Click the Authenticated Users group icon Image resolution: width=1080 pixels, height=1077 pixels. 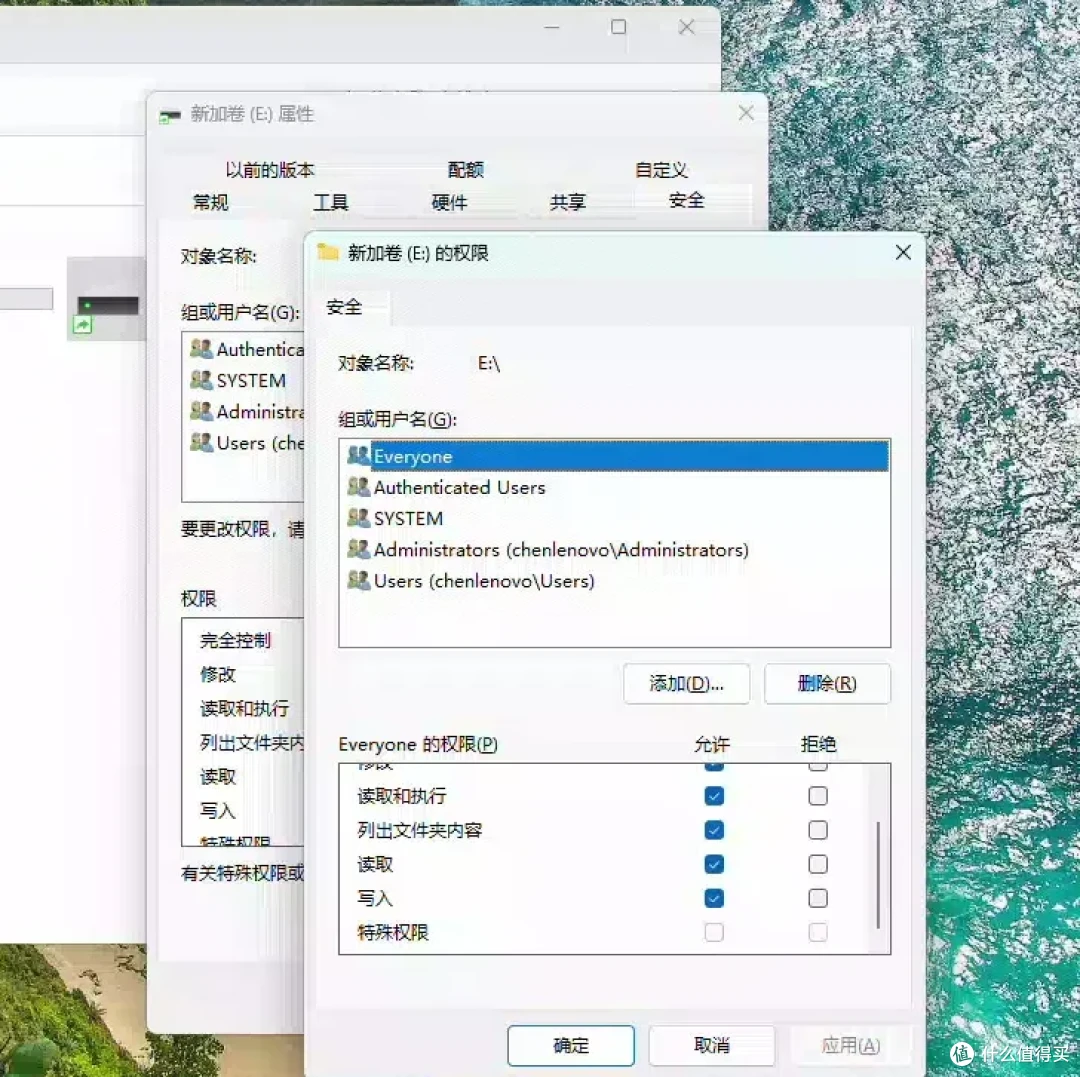pos(359,487)
